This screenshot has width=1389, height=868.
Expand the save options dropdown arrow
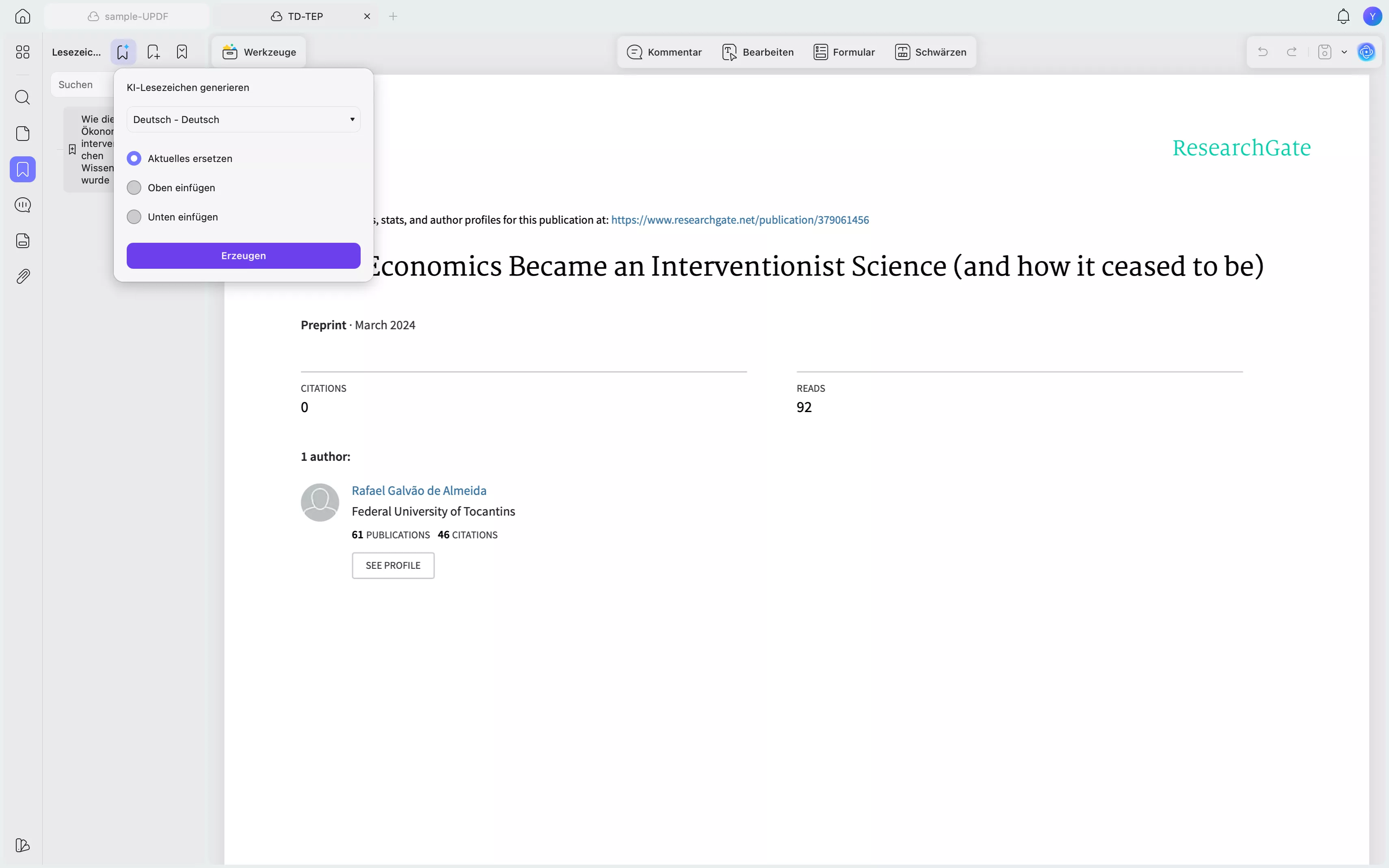pyautogui.click(x=1344, y=52)
